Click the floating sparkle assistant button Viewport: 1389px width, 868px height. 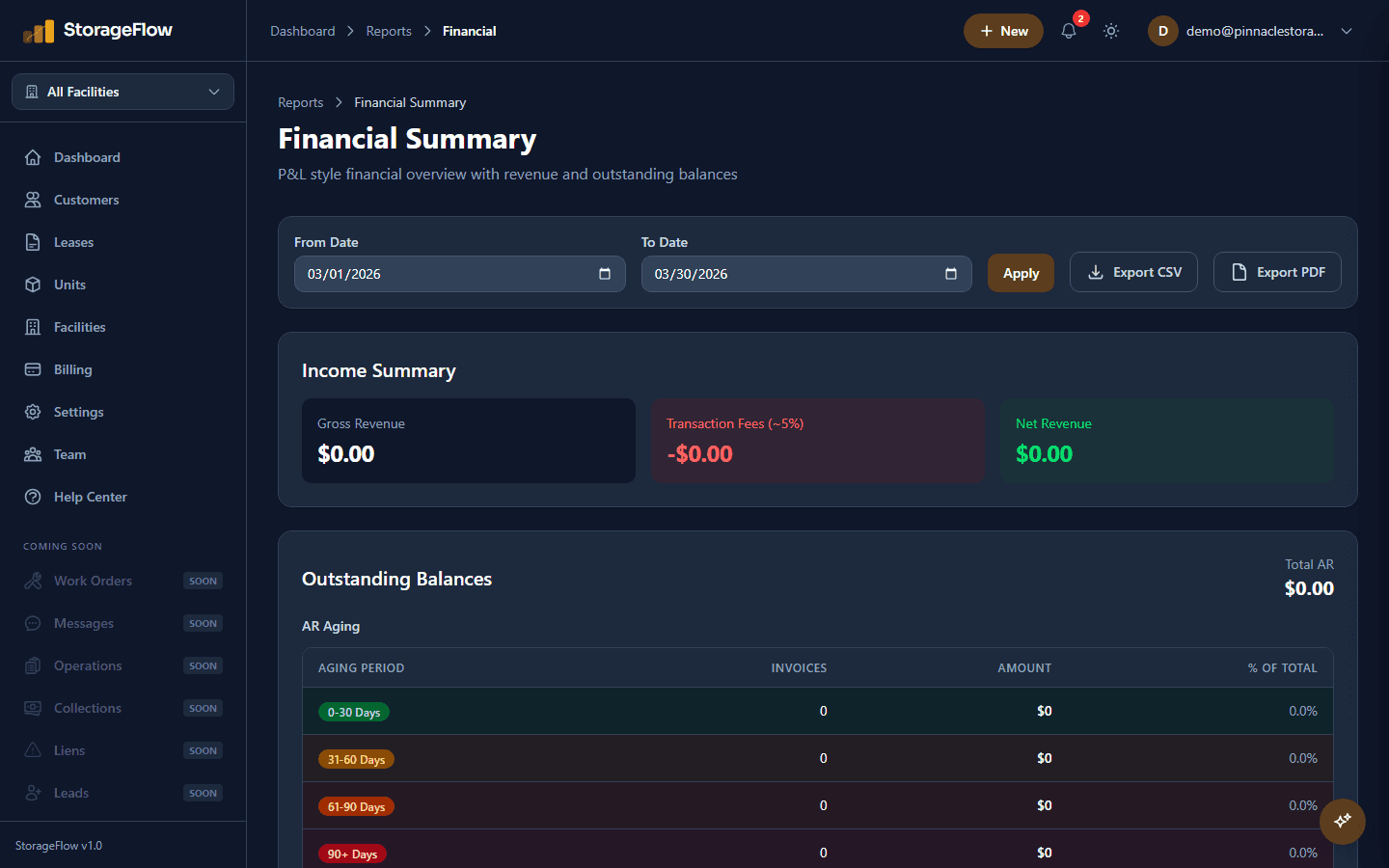pos(1342,821)
